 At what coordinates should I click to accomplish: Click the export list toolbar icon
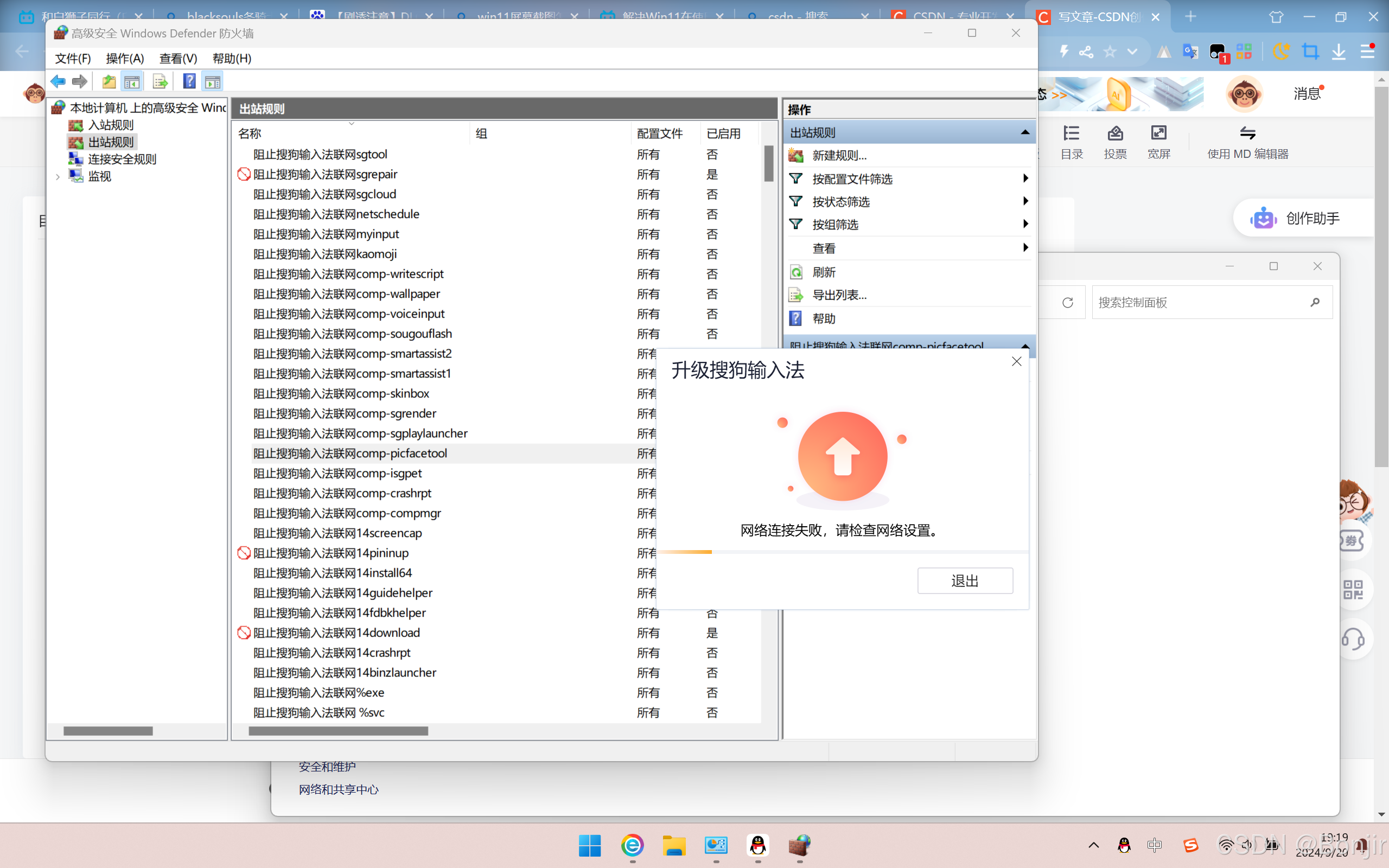[x=160, y=81]
